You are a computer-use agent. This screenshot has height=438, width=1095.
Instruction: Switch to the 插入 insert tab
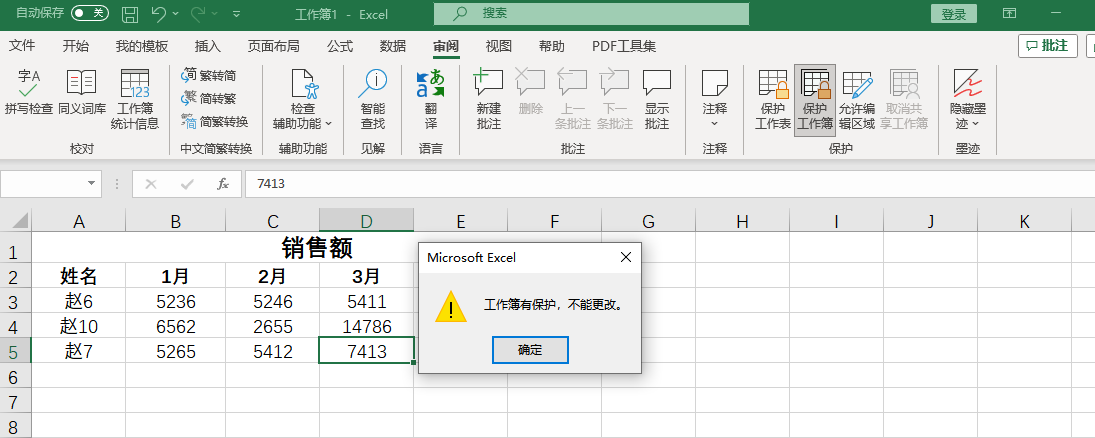point(207,46)
